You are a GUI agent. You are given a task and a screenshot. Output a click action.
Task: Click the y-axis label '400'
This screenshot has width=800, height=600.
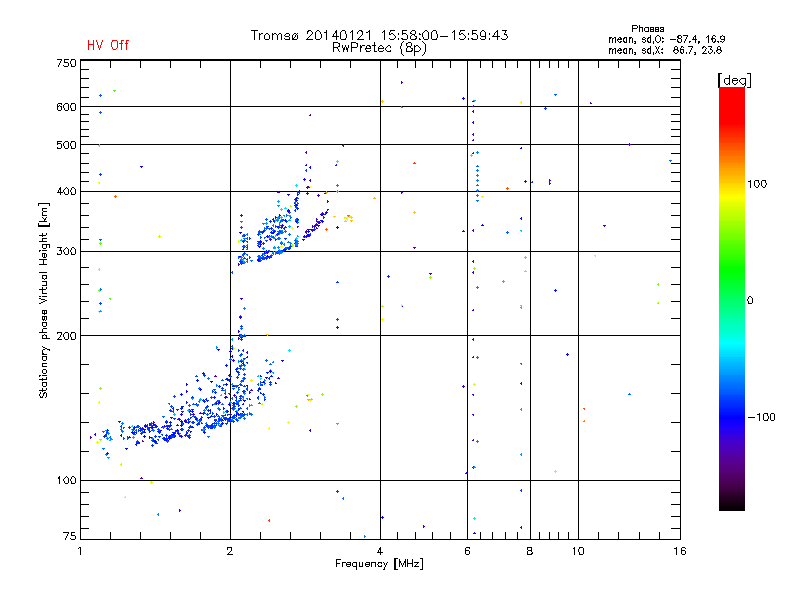click(66, 191)
